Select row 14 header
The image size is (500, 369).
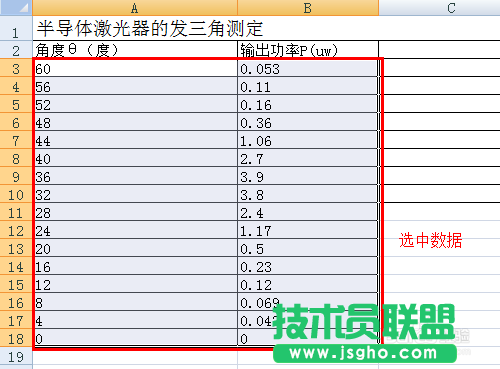coord(16,266)
